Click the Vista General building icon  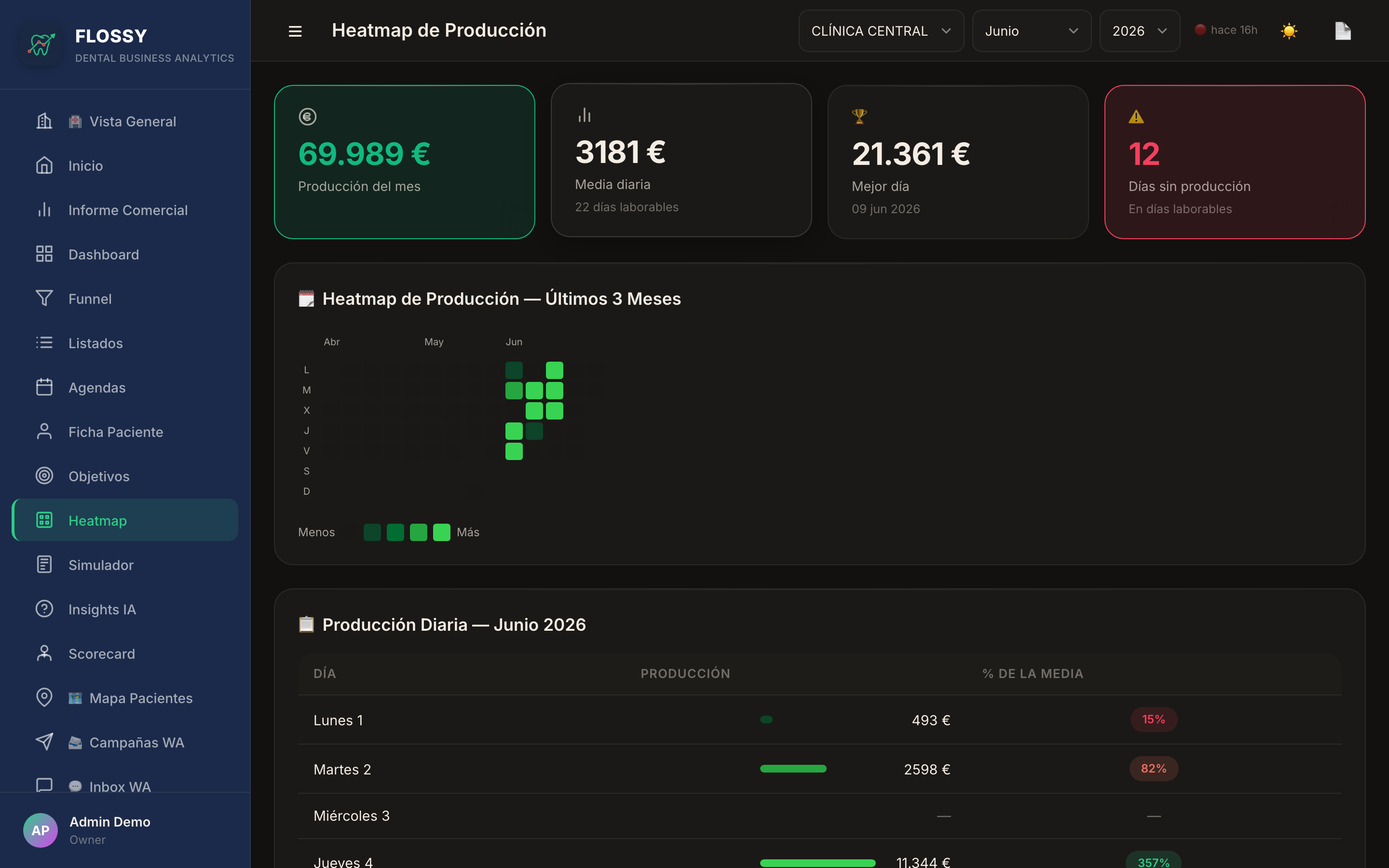(x=44, y=121)
